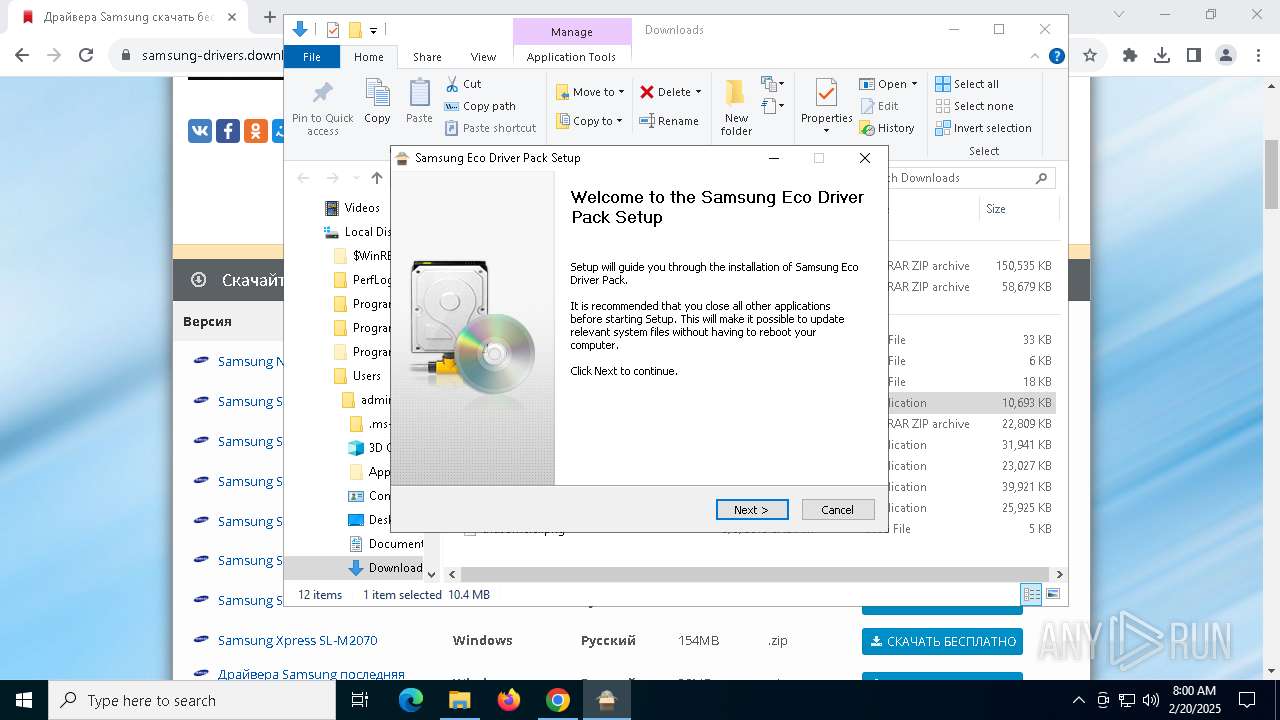Click Edit in the Explorer ribbon
The image size is (1280, 720).
click(879, 106)
